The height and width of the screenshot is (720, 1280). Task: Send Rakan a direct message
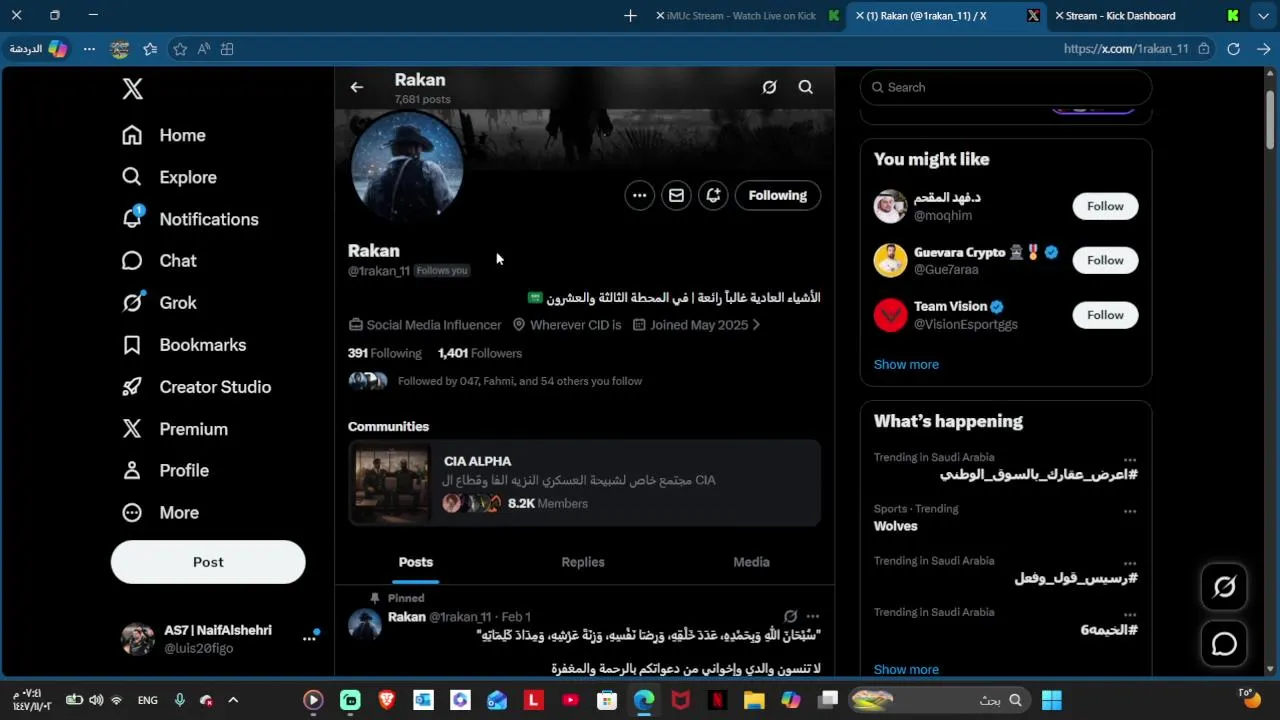point(676,196)
